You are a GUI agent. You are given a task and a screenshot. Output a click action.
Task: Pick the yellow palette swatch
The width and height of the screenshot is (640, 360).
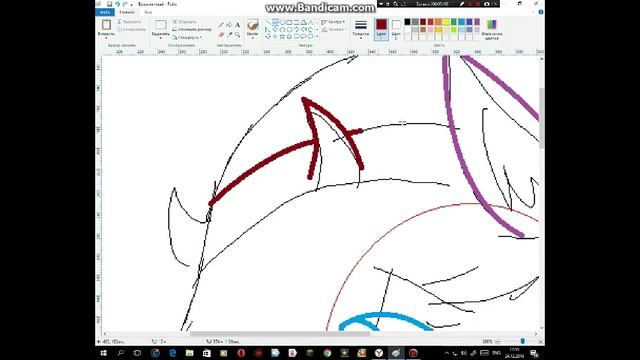446,22
